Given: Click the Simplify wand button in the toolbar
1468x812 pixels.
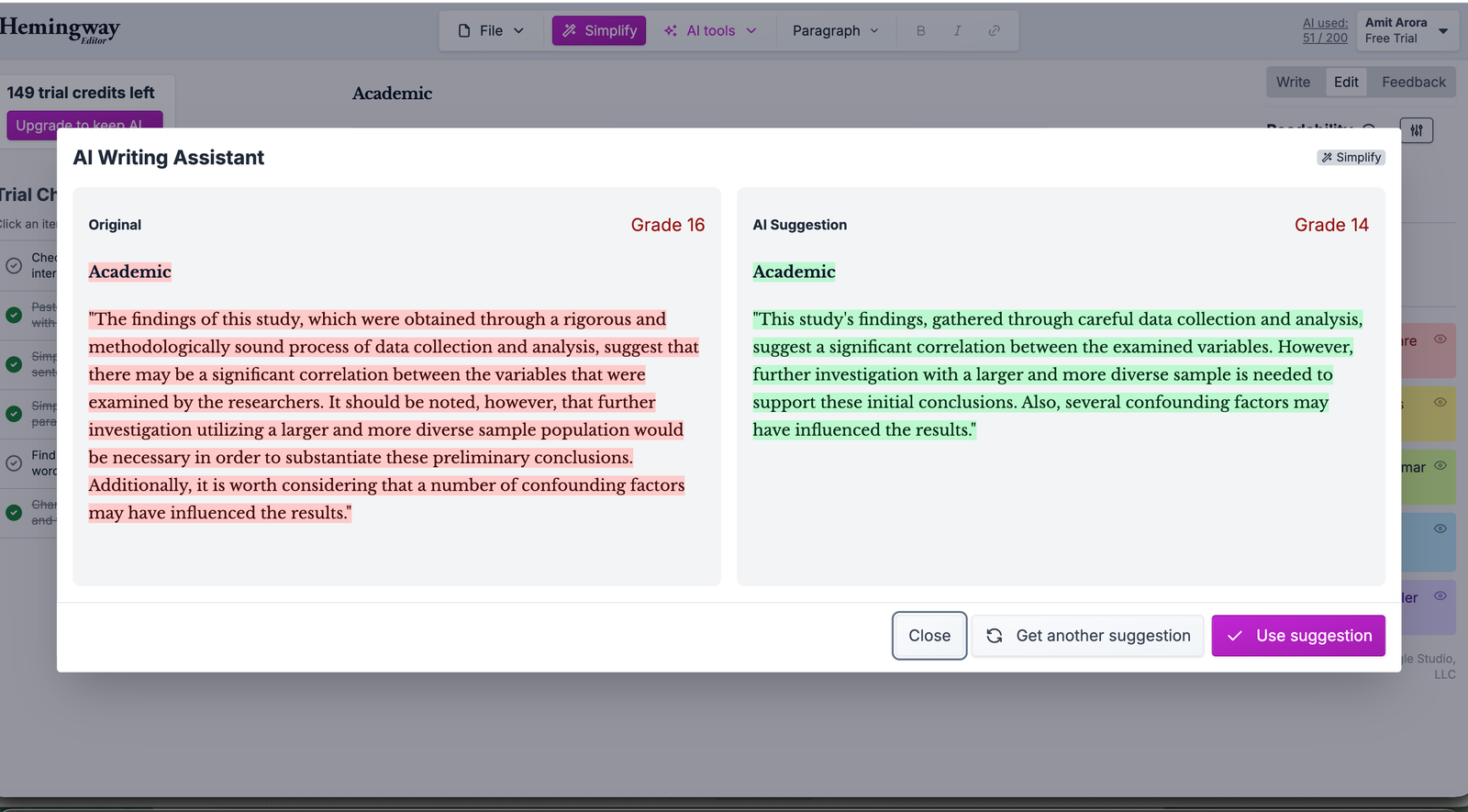Looking at the screenshot, I should pyautogui.click(x=599, y=30).
